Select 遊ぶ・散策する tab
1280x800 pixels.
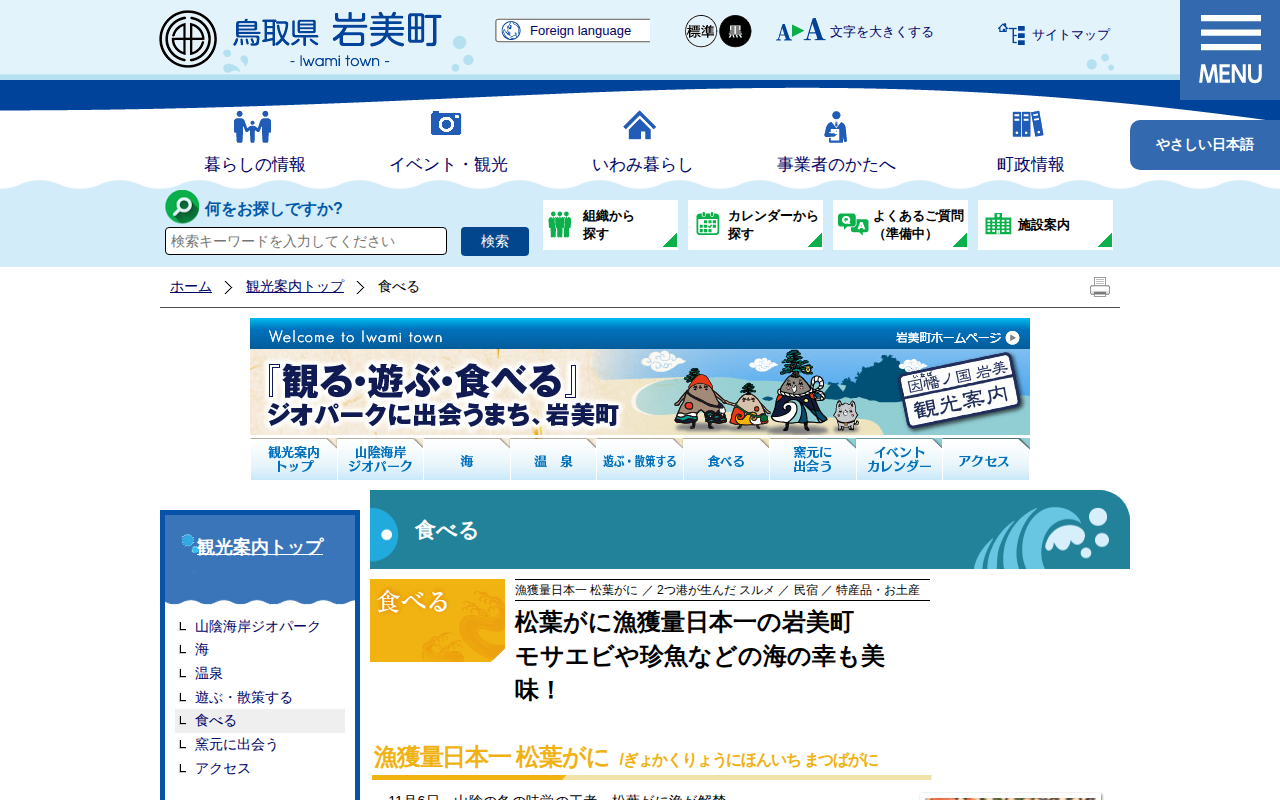tap(640, 460)
